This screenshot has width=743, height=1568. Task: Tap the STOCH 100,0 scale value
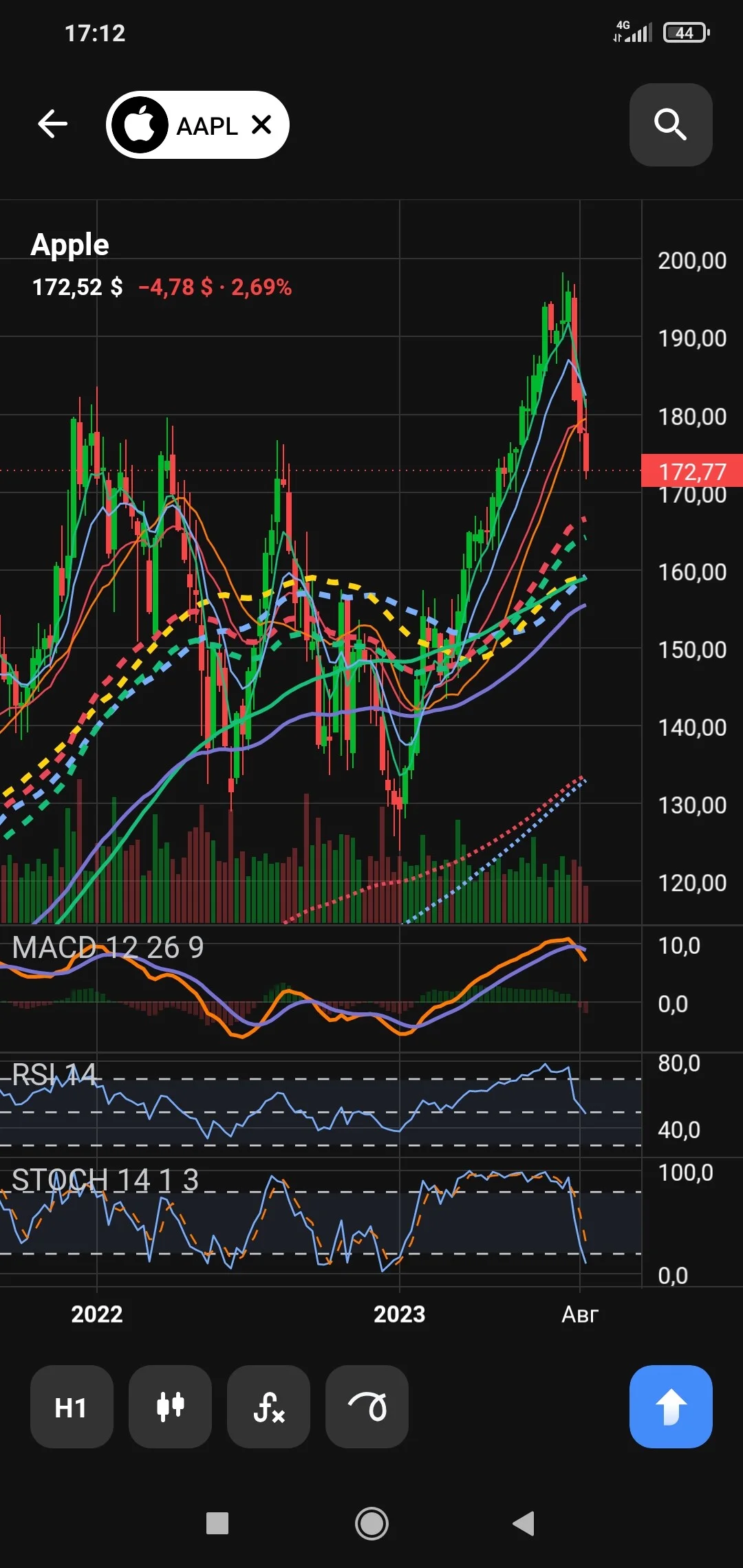685,1173
